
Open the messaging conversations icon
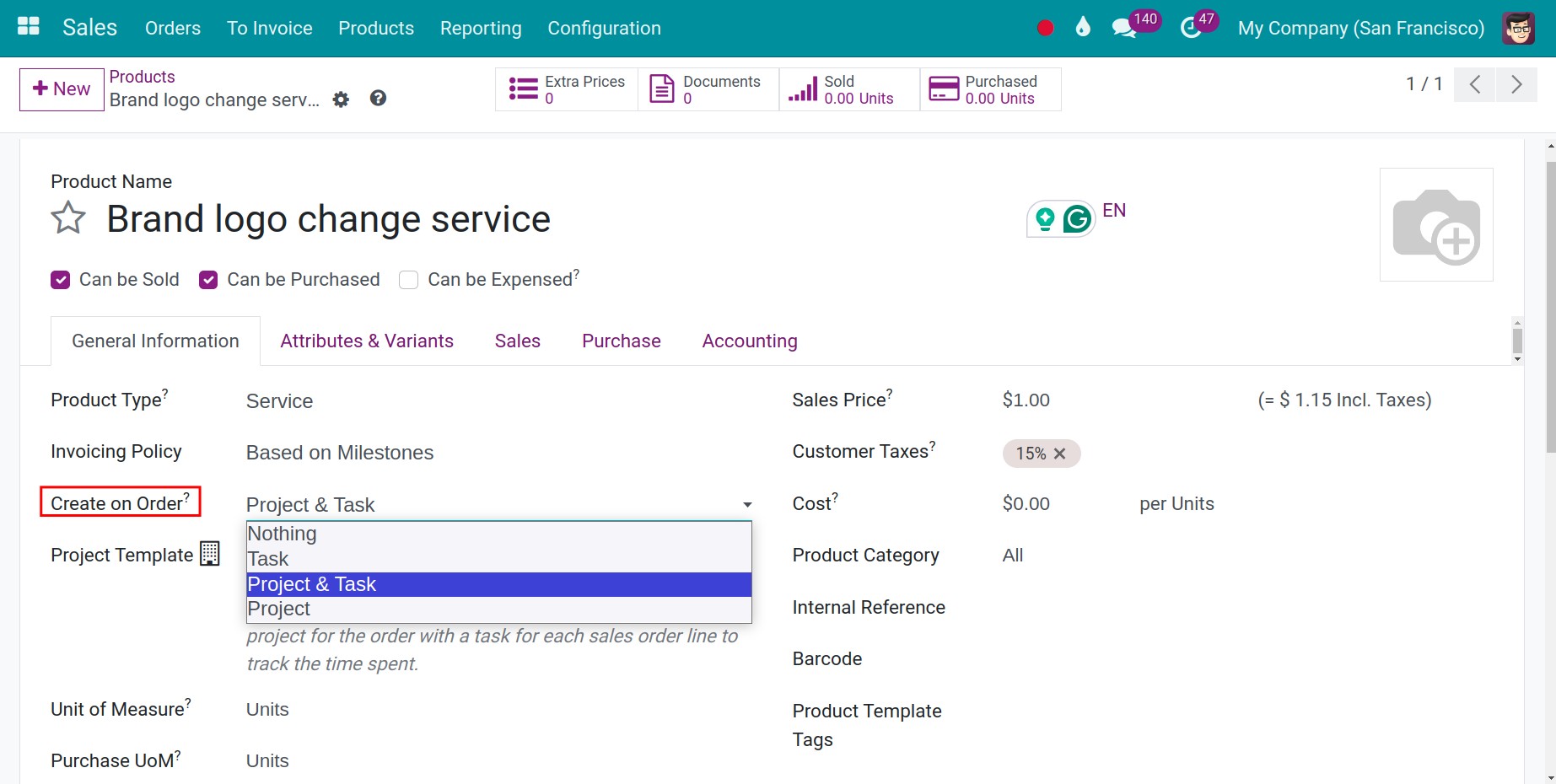tap(1124, 28)
